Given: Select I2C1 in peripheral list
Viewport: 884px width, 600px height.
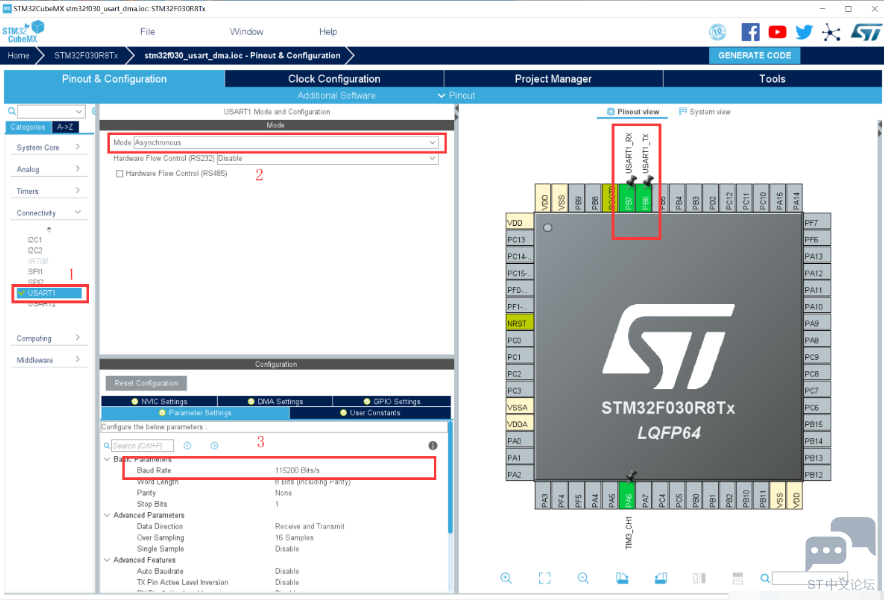Looking at the screenshot, I should pyautogui.click(x=34, y=240).
